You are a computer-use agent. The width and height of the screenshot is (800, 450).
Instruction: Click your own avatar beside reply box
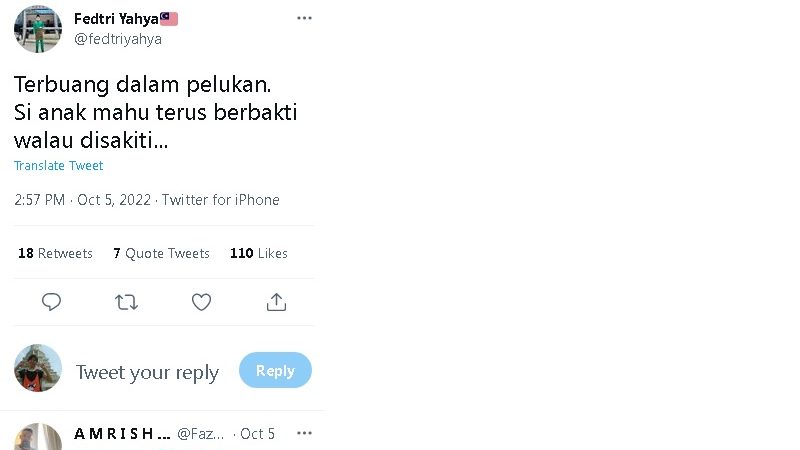point(38,369)
